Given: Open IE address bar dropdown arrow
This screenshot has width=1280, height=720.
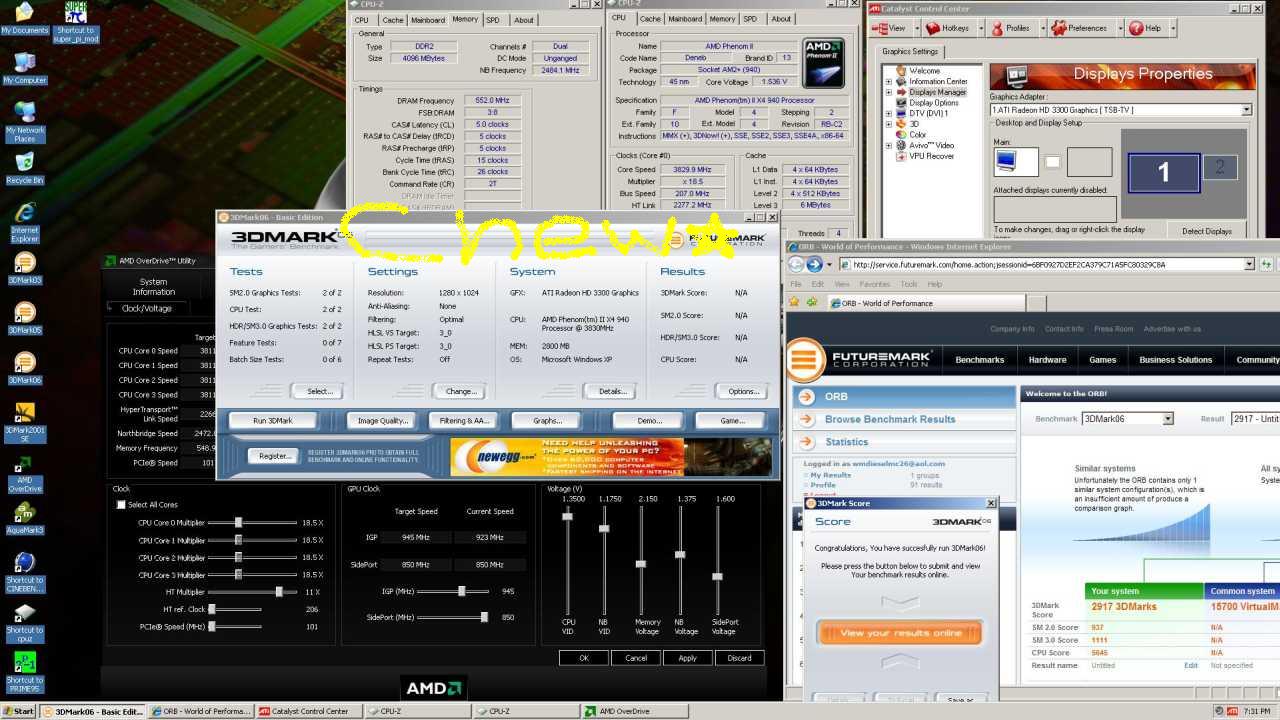Looking at the screenshot, I should coord(1249,264).
